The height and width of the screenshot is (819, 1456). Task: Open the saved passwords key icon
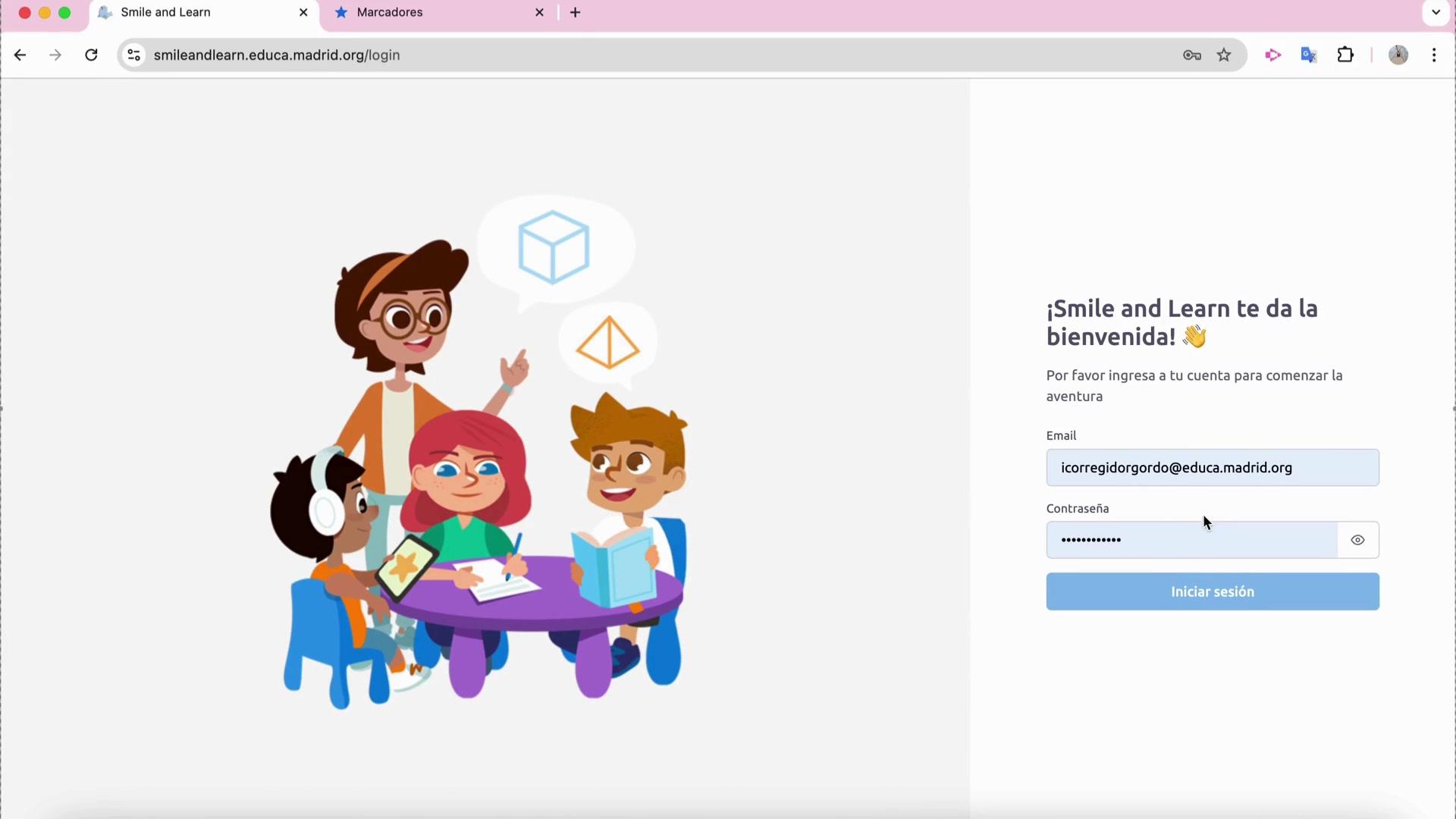pos(1191,55)
